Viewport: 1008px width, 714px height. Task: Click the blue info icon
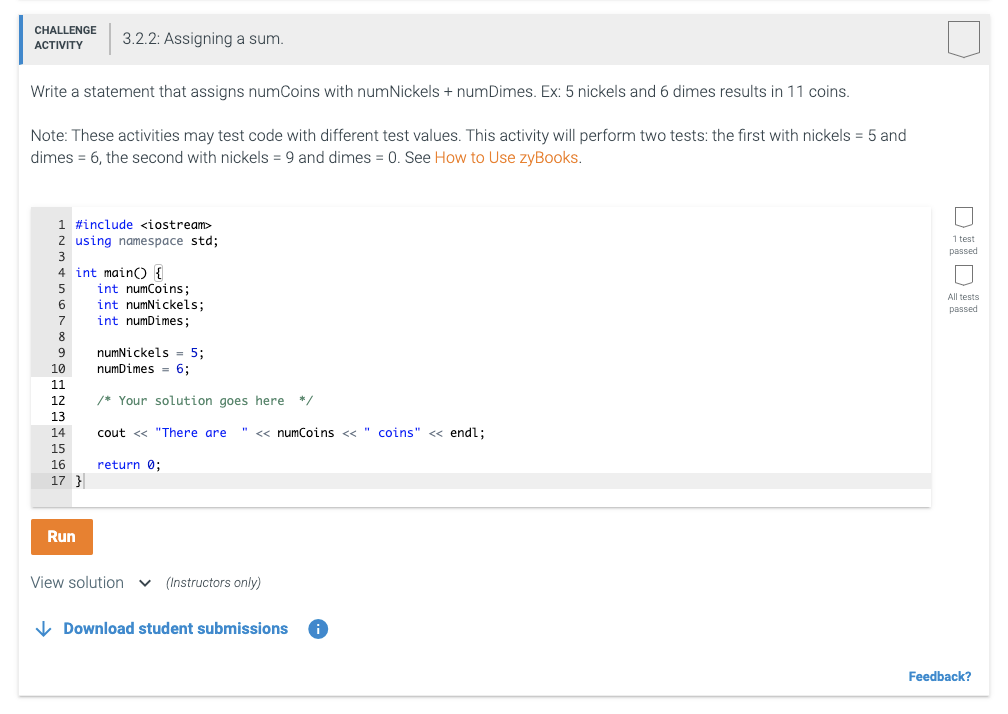(317, 629)
